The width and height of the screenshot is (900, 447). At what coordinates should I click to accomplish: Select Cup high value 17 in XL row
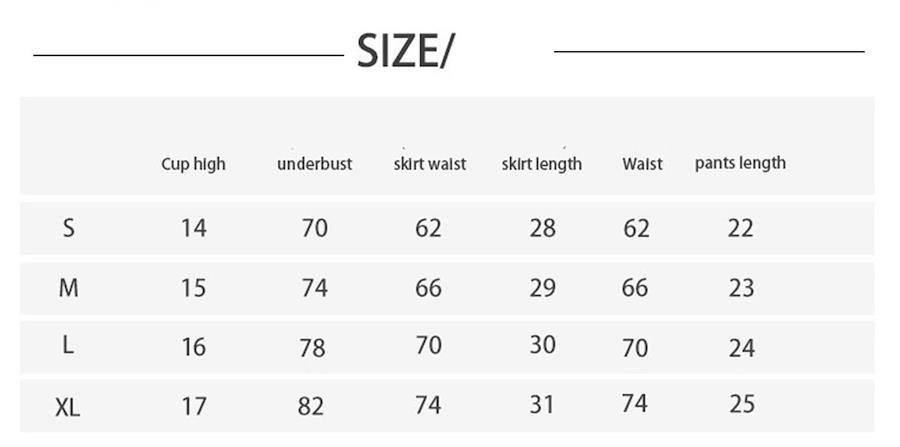pos(193,406)
